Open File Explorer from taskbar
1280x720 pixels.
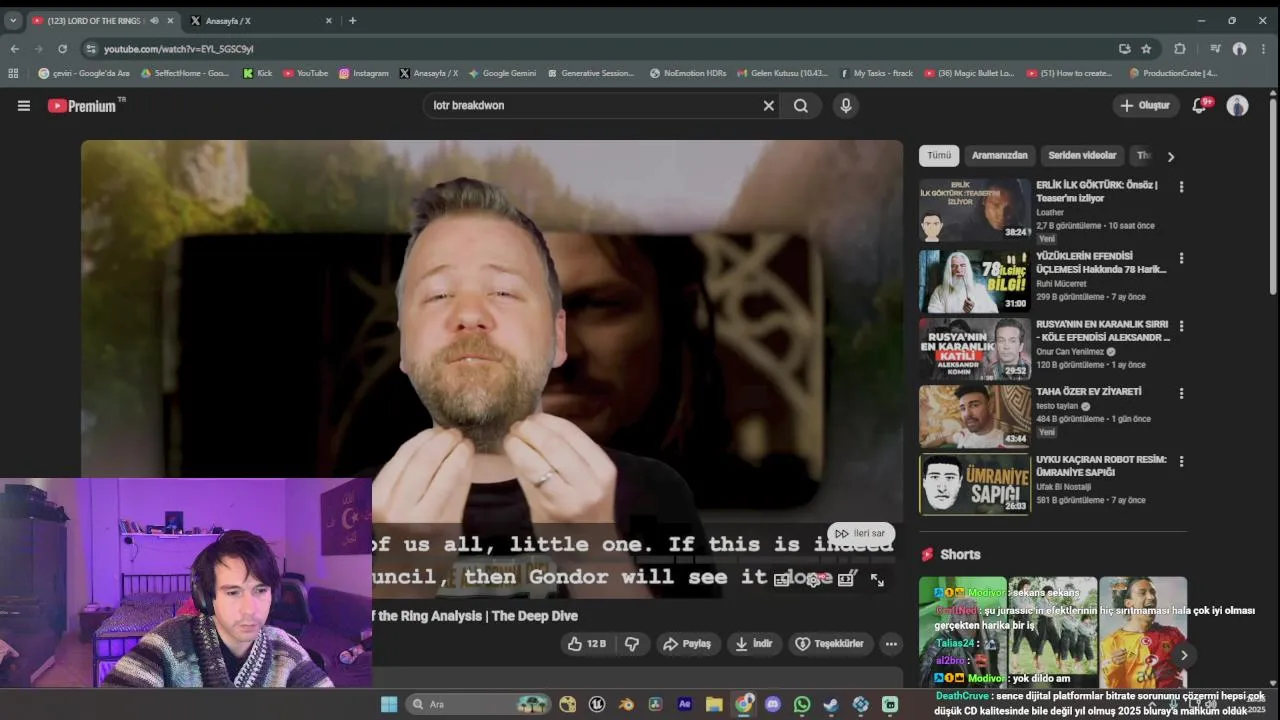click(714, 704)
